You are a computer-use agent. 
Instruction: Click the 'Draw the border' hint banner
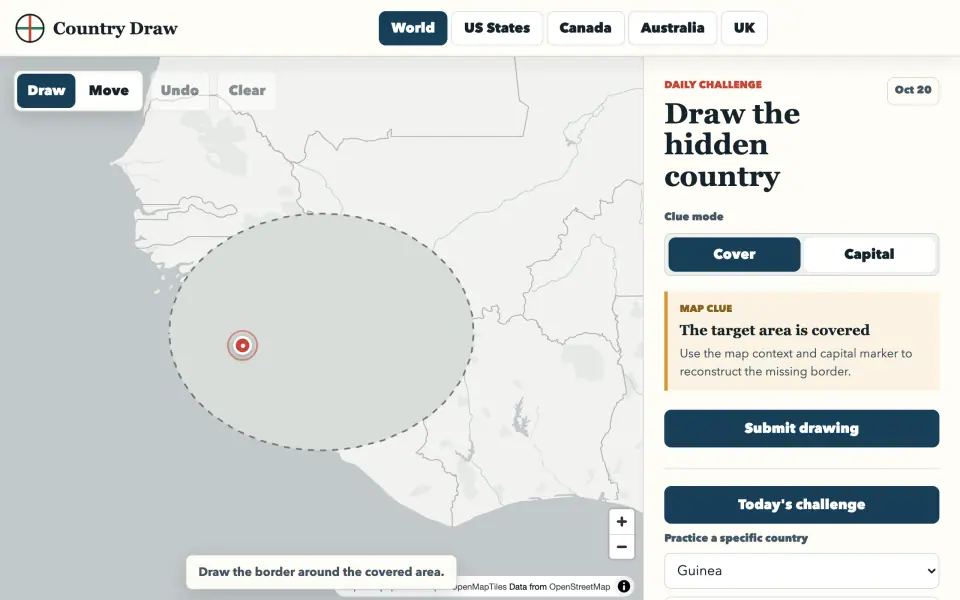pos(321,572)
